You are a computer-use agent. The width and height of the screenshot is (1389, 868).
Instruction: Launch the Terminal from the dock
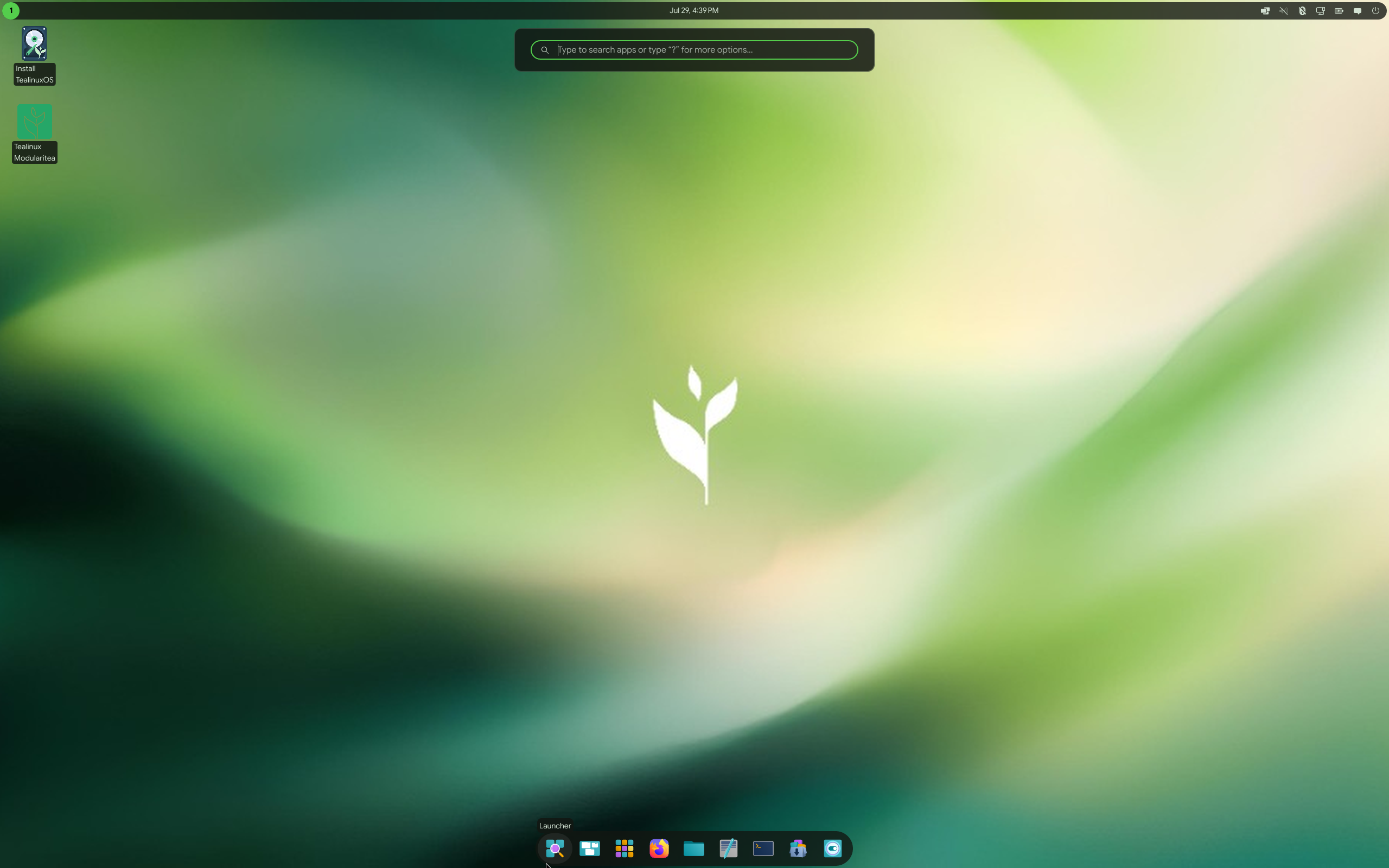pos(763,848)
